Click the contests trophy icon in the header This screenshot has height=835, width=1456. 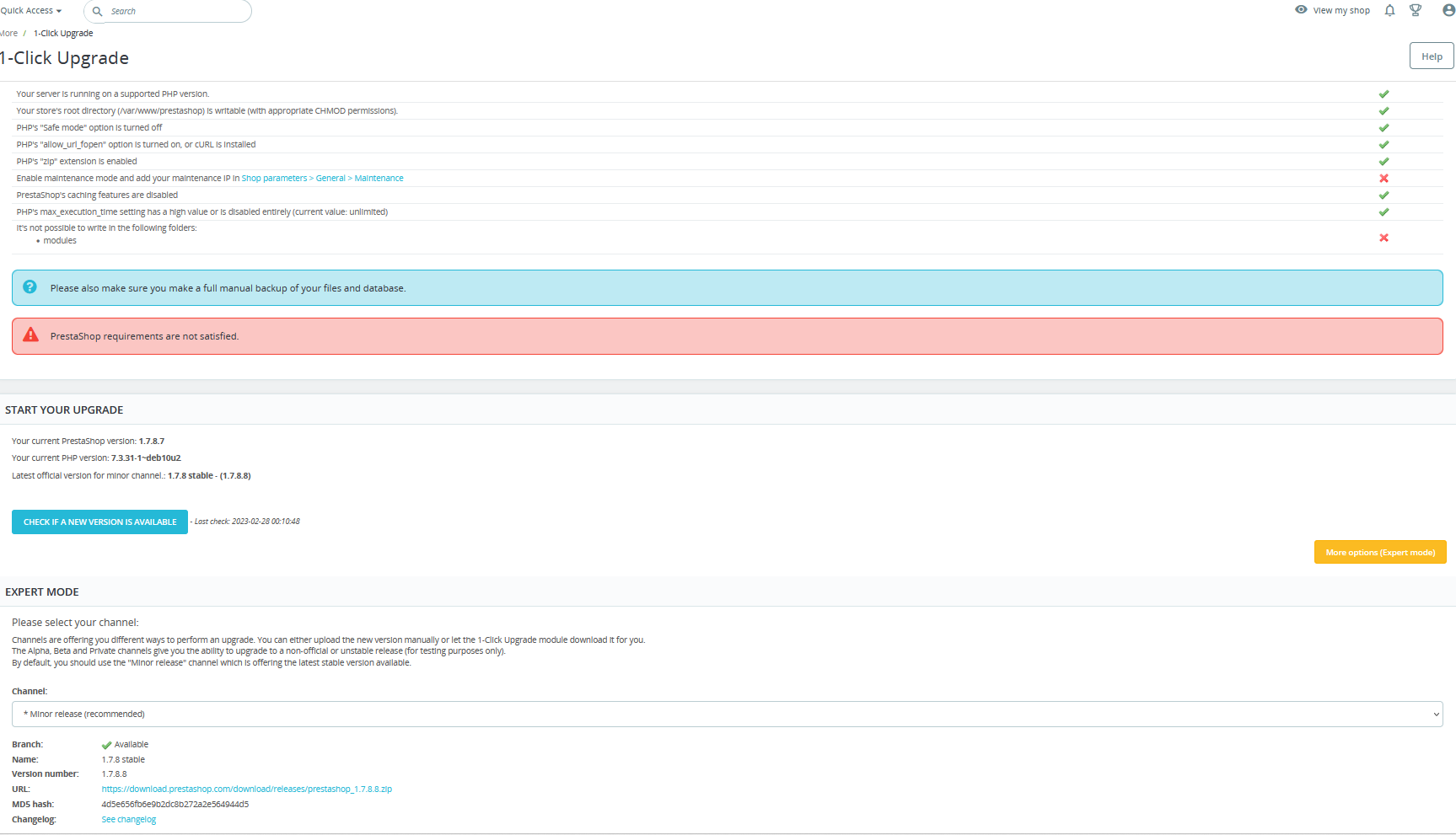point(1416,10)
